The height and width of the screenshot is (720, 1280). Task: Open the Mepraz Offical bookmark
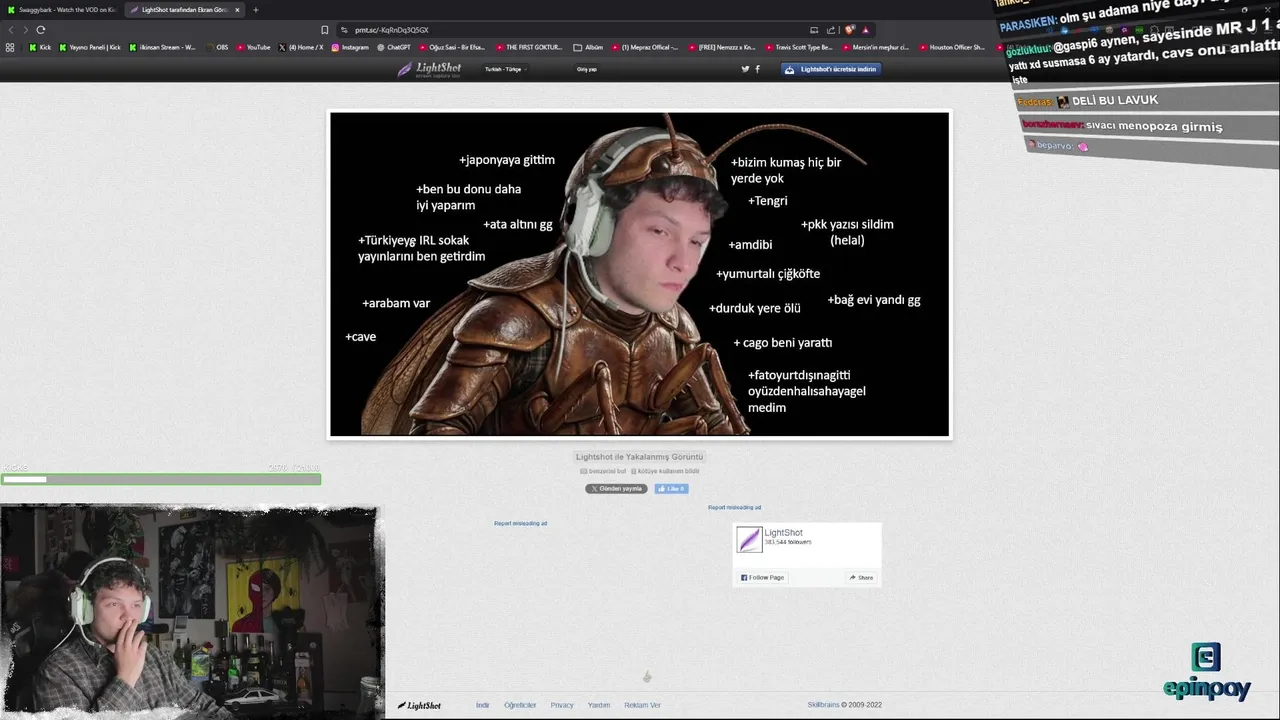pos(644,47)
